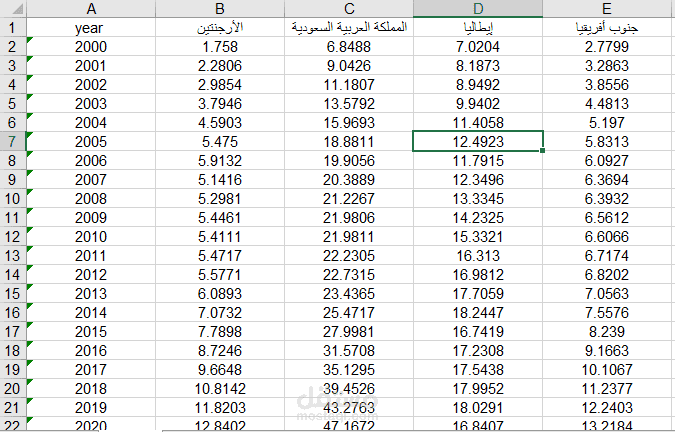Select row 7 header
This screenshot has width=675, height=432.
pyautogui.click(x=13, y=142)
